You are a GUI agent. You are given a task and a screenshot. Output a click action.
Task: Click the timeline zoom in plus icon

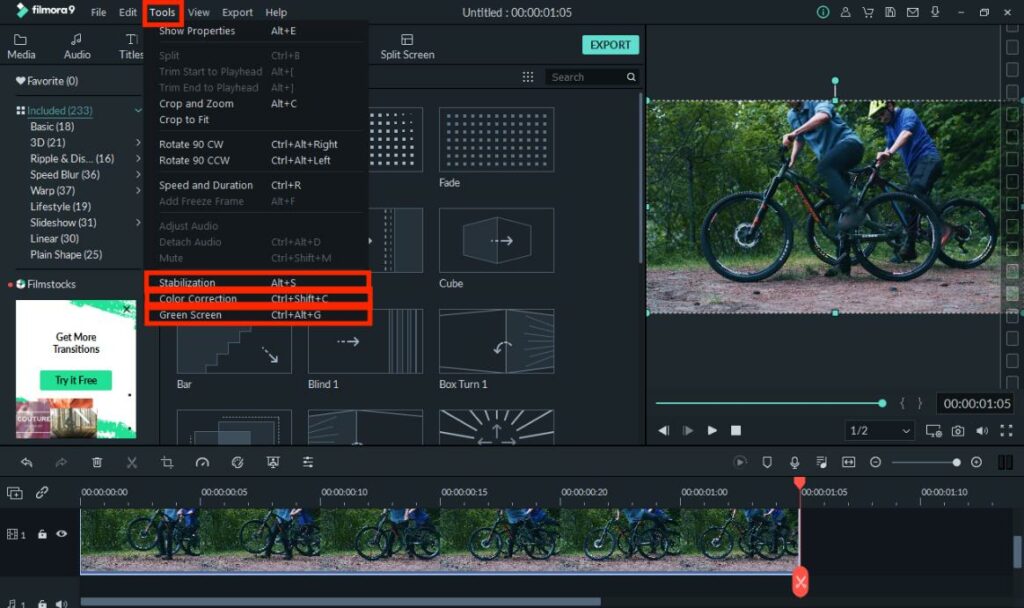click(x=976, y=462)
